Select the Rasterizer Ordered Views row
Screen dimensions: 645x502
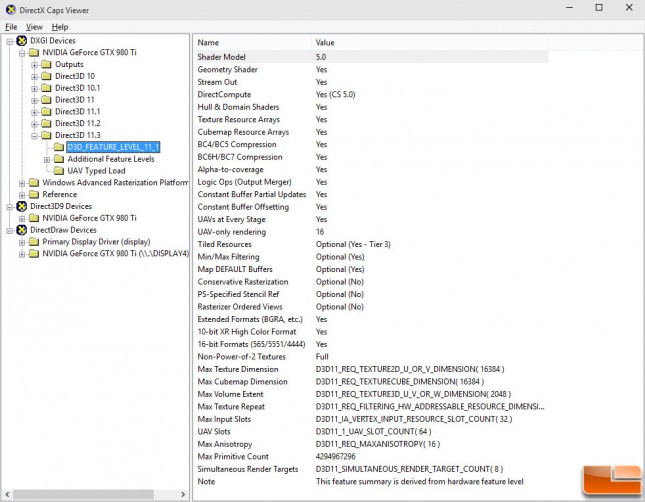pos(371,307)
